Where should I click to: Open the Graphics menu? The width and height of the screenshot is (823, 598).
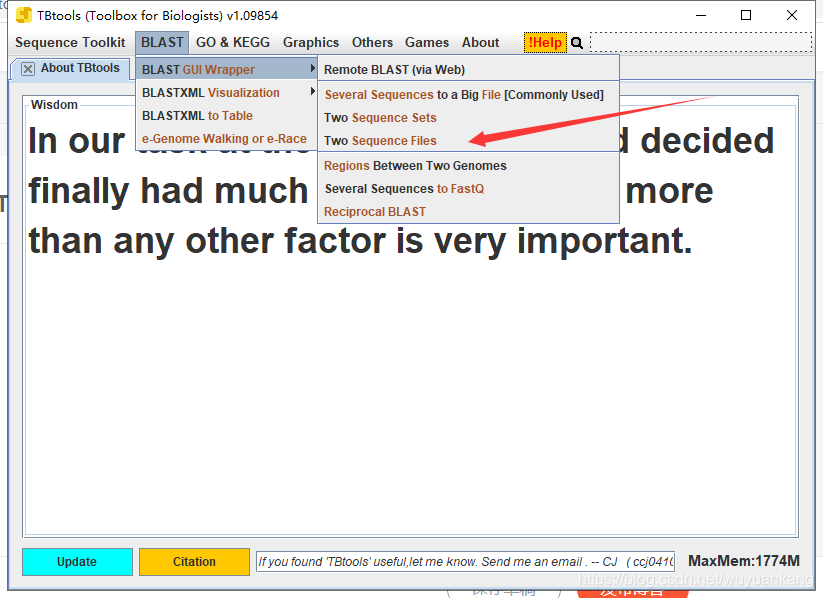click(311, 43)
